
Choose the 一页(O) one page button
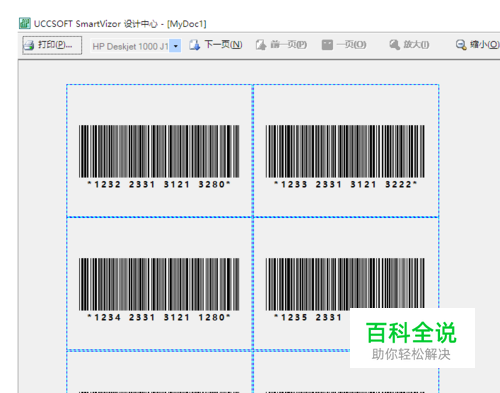point(344,45)
